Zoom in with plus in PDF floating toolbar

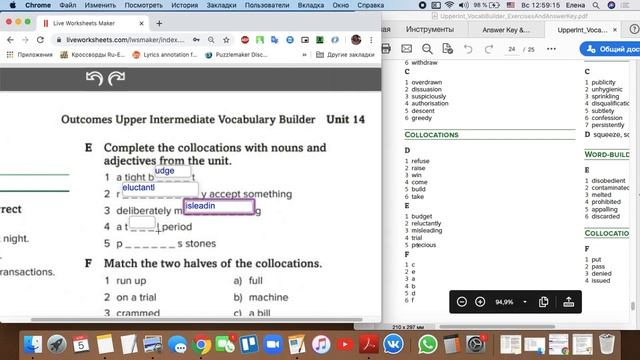click(480, 302)
